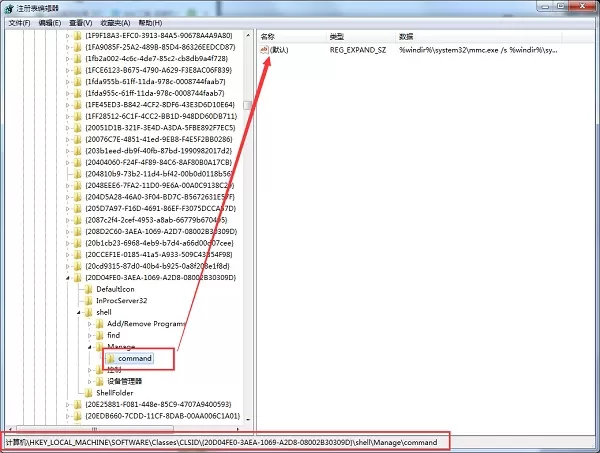Click the command key folder icon
The height and width of the screenshot is (453, 600).
111,358
